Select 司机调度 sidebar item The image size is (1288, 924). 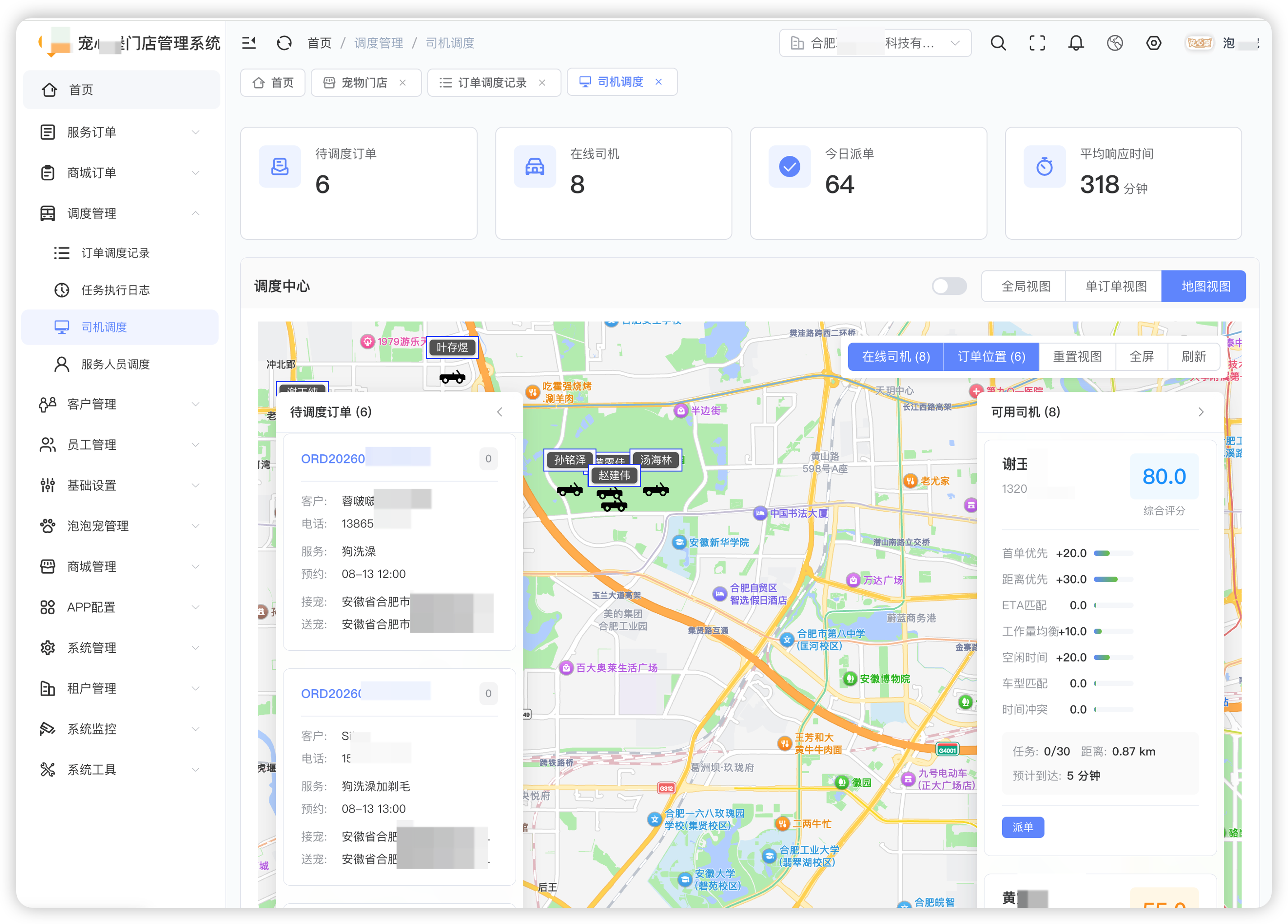120,327
